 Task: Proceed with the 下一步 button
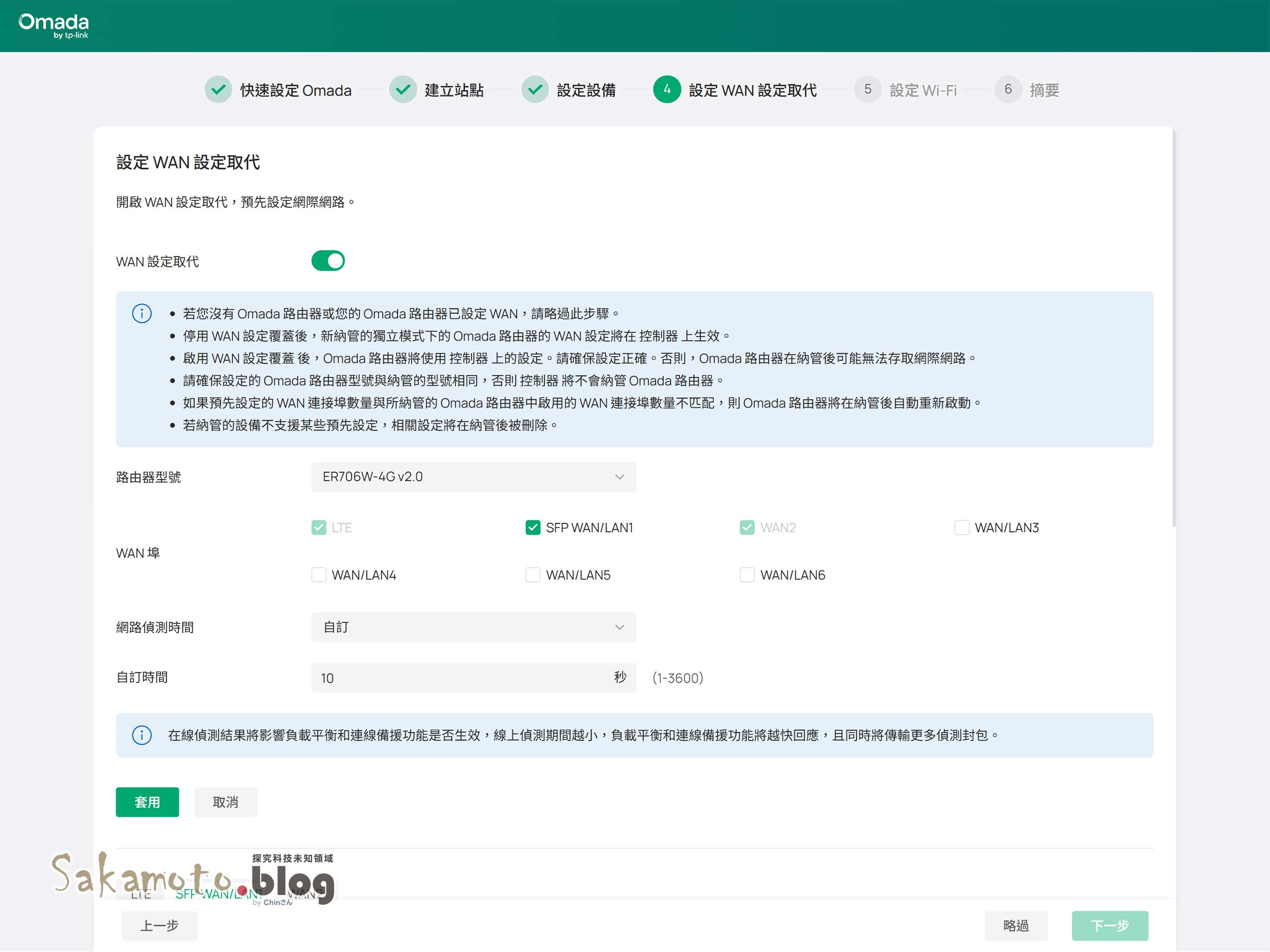[x=1110, y=926]
